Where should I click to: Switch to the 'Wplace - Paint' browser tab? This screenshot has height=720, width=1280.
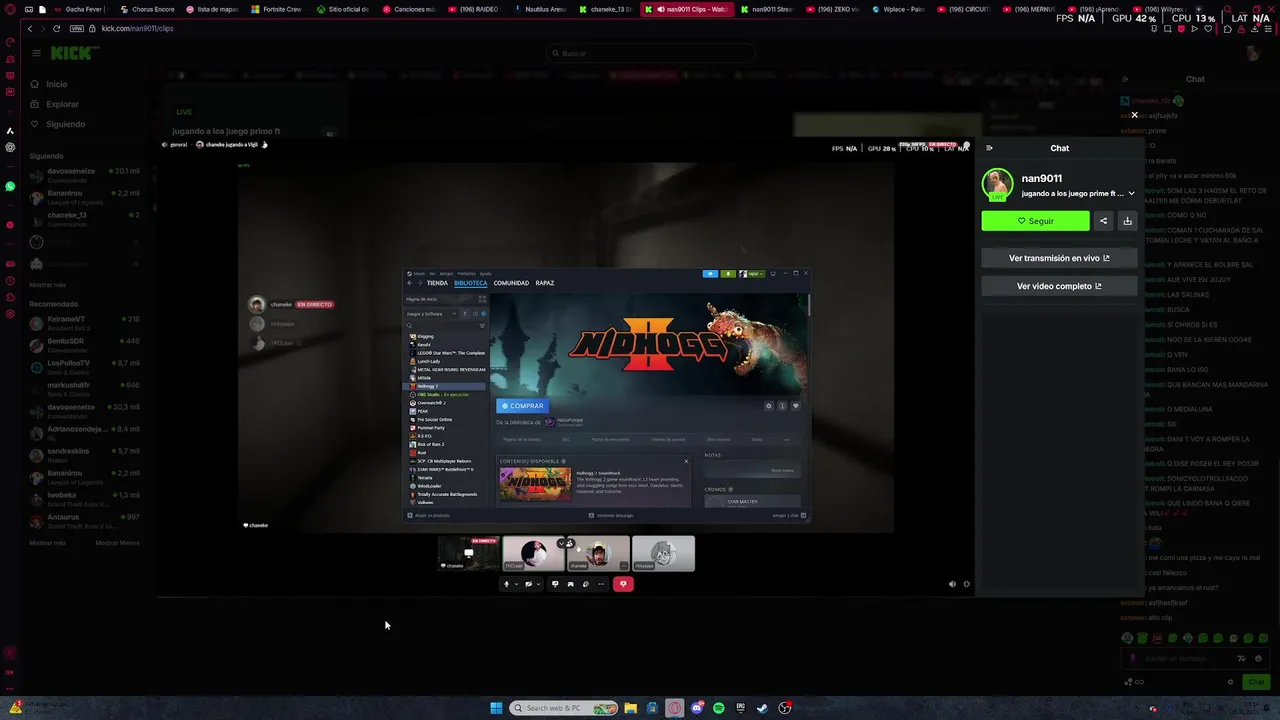(900, 9)
